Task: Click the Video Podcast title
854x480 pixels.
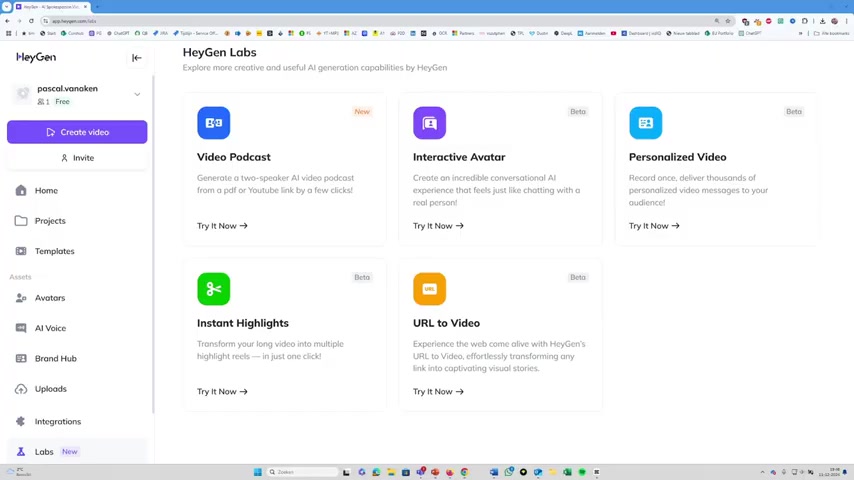Action: point(234,157)
